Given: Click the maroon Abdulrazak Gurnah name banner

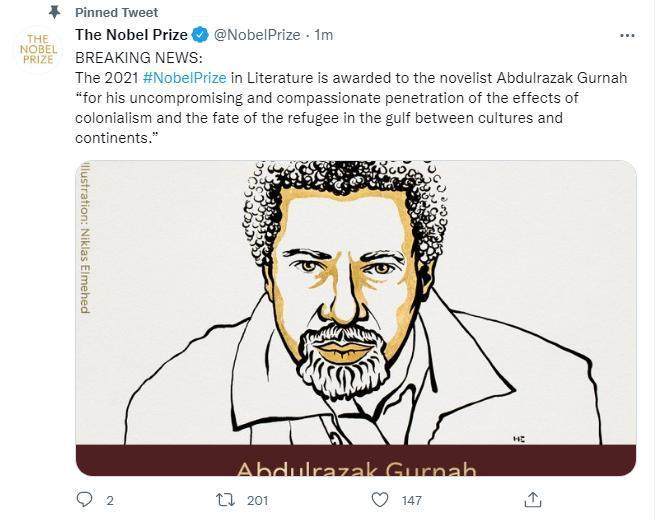Looking at the screenshot, I should (356, 462).
